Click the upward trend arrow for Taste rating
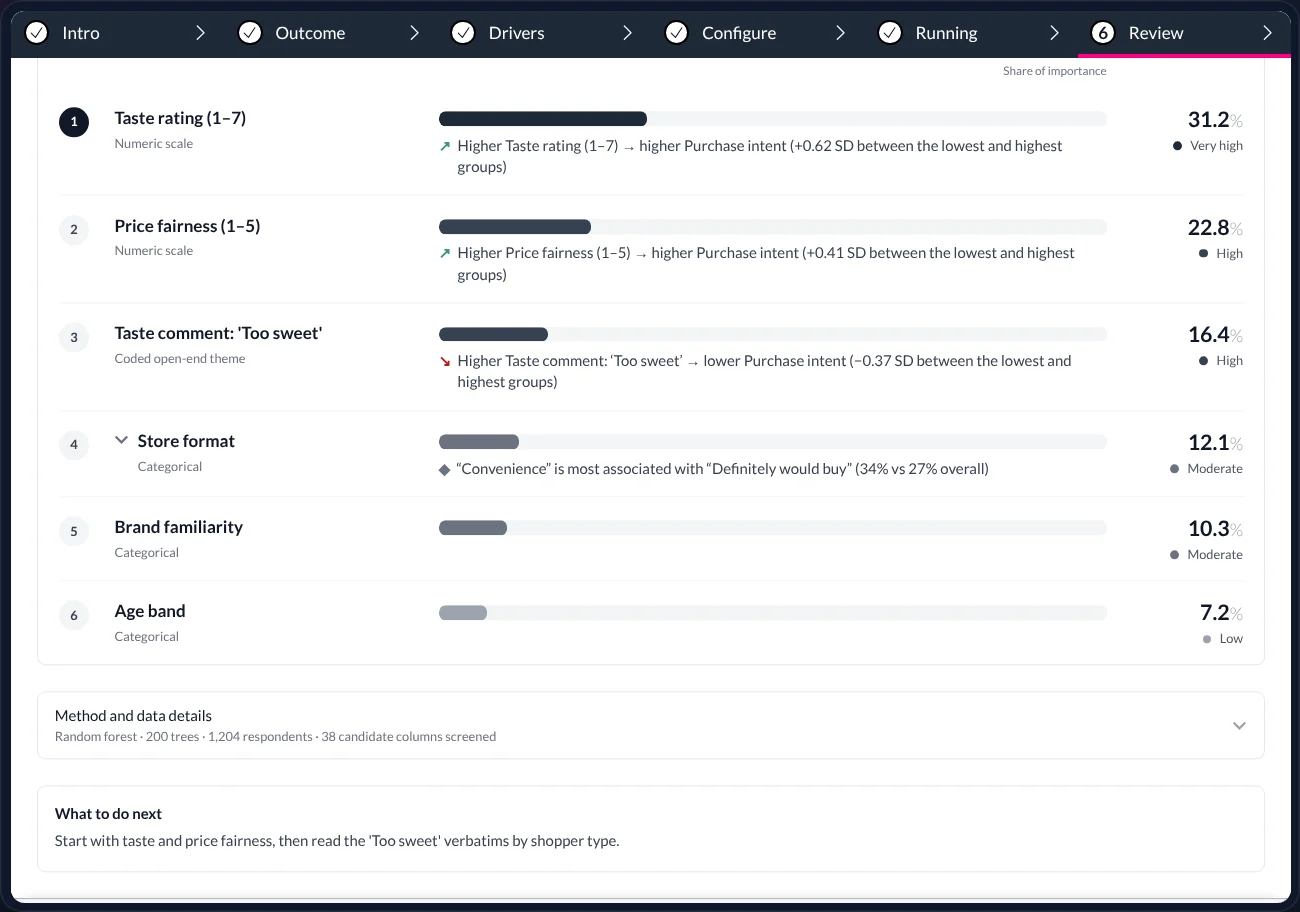The height and width of the screenshot is (912, 1300). point(445,146)
